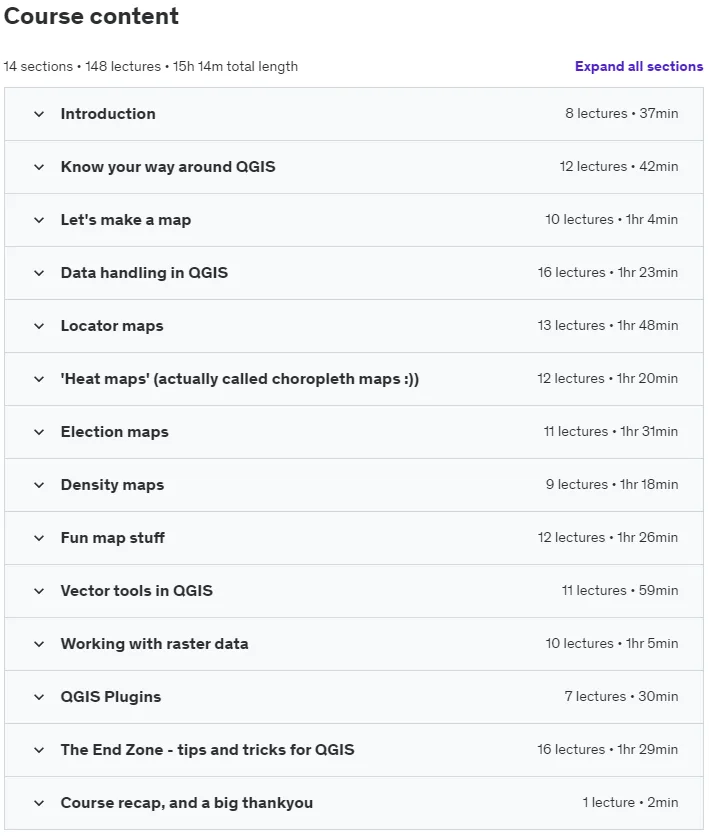Expand the Density maps chevron
709x837 pixels.
pyautogui.click(x=39, y=485)
